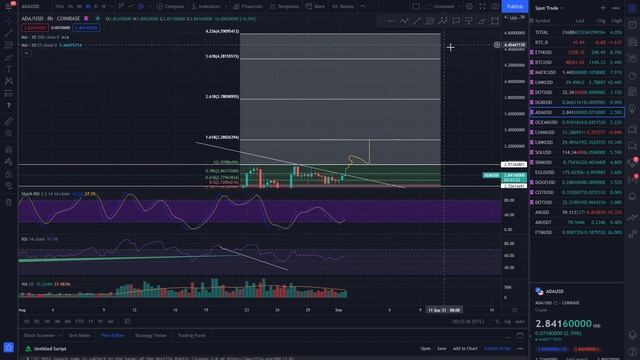Viewport: 640px width, 360px height.
Task: Choose the text annotation tool
Action: [x=8, y=69]
